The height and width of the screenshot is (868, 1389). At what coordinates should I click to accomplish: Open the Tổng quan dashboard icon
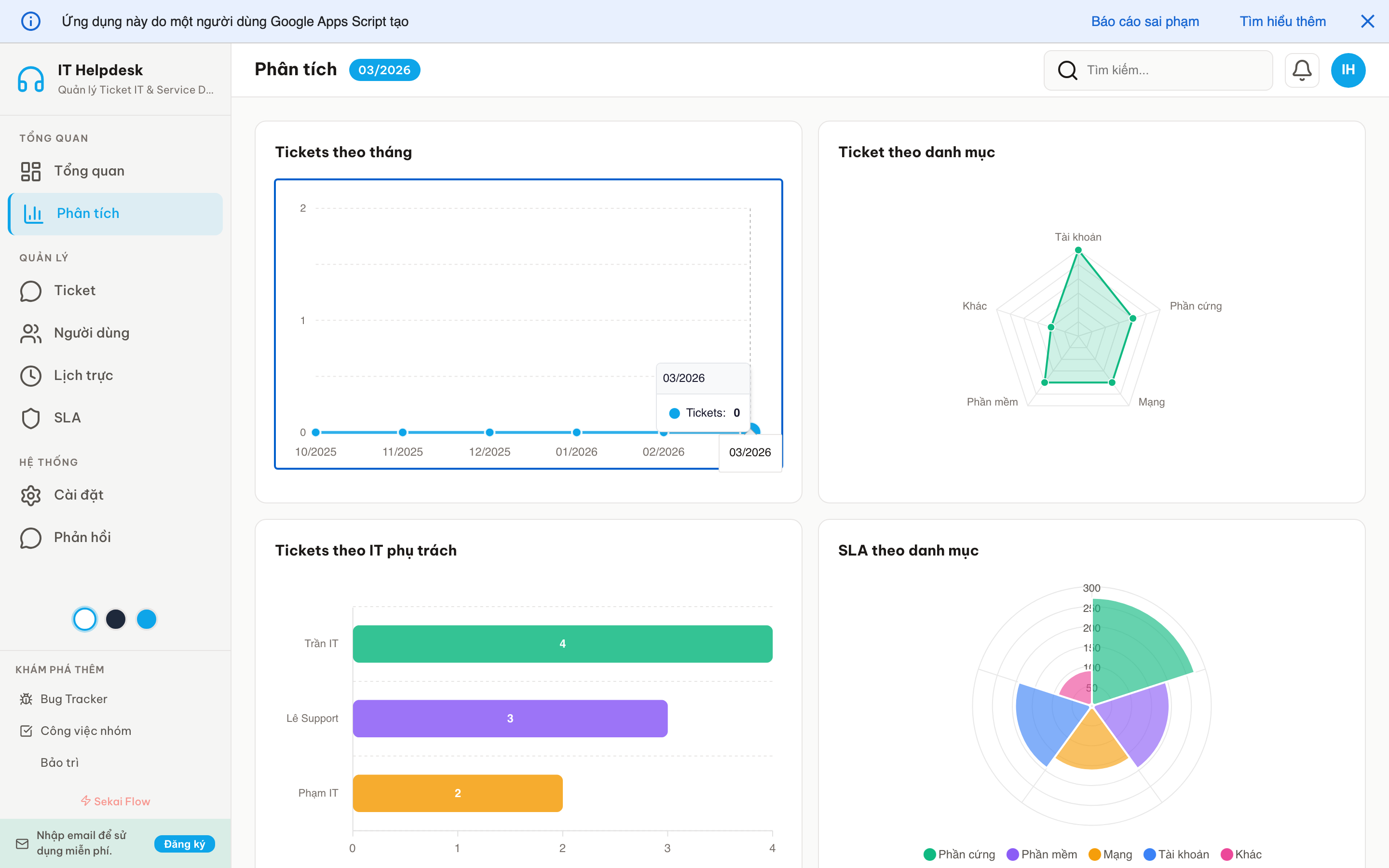(31, 171)
